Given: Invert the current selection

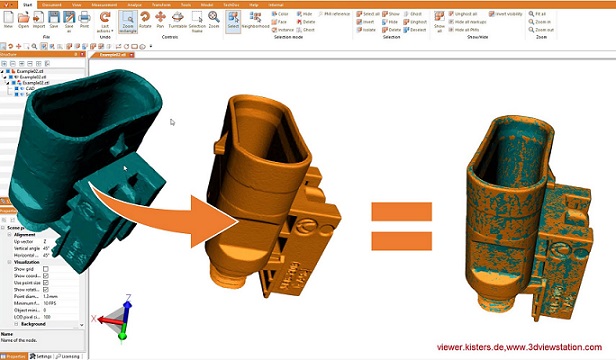Looking at the screenshot, I should click(x=365, y=22).
